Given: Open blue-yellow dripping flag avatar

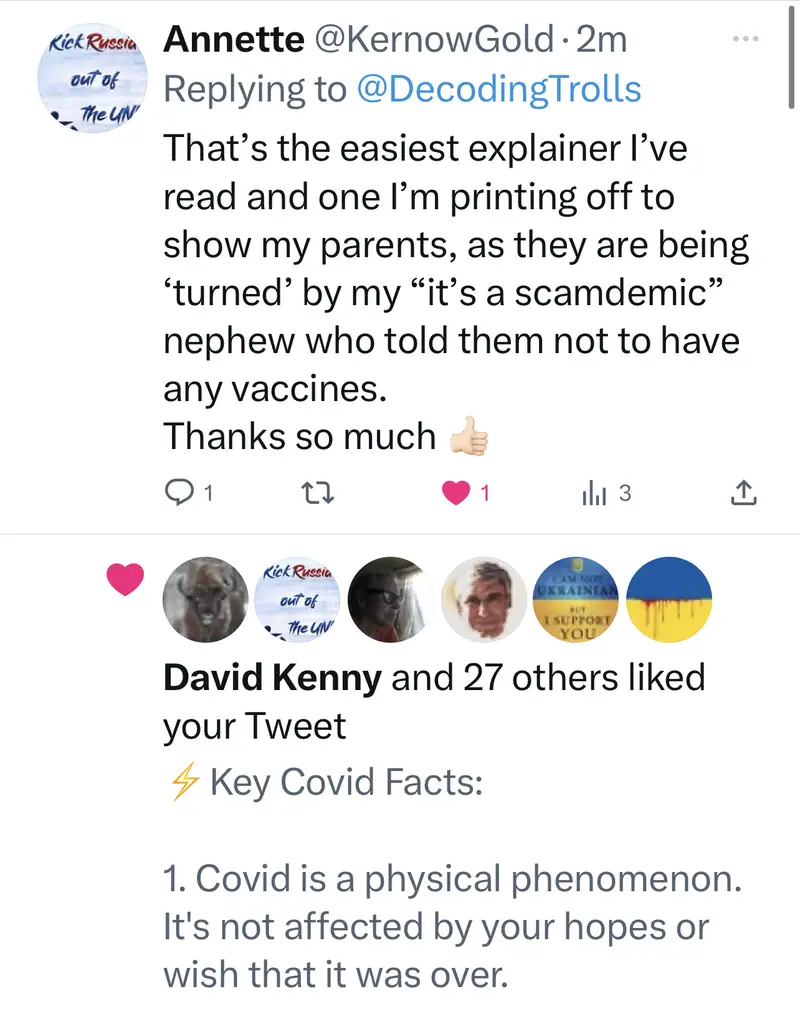Looking at the screenshot, I should pyautogui.click(x=668, y=598).
